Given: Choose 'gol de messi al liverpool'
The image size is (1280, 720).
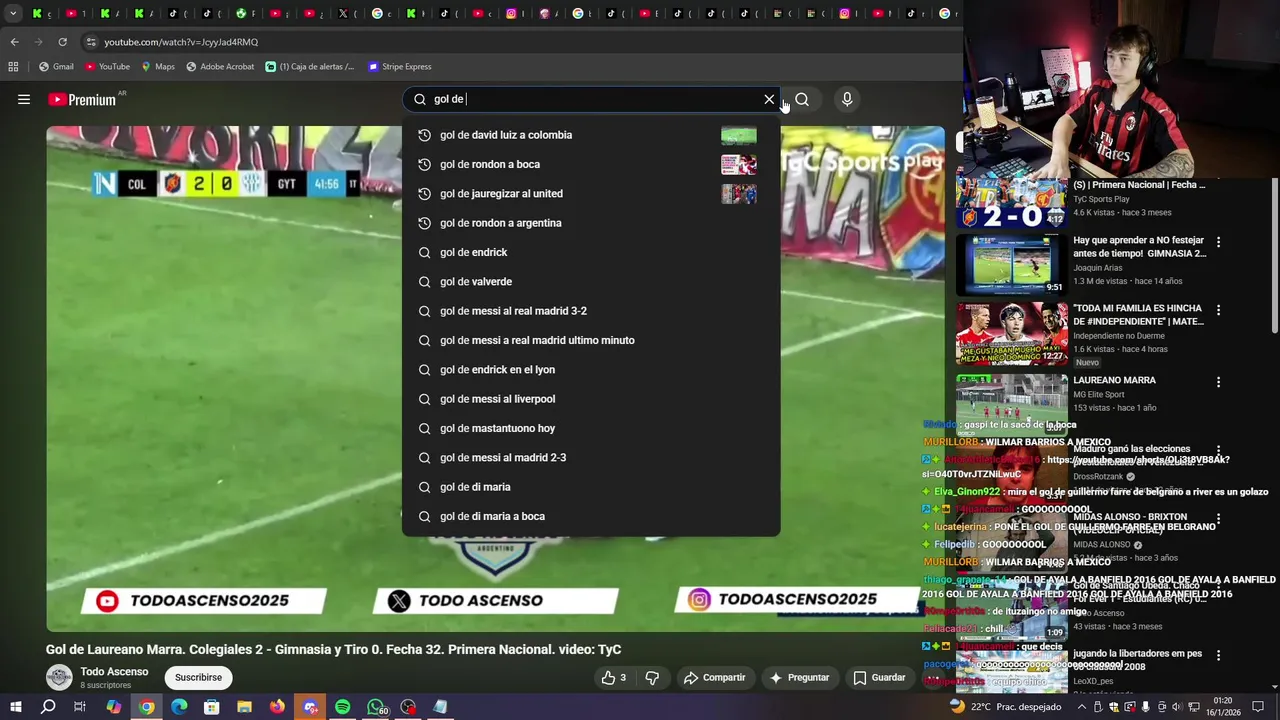Looking at the screenshot, I should [x=590, y=399].
